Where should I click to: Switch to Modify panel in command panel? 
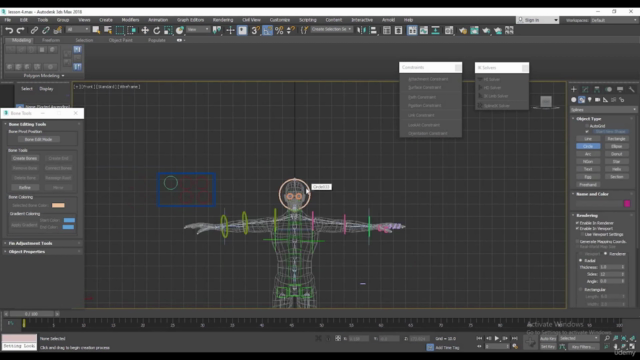(585, 89)
